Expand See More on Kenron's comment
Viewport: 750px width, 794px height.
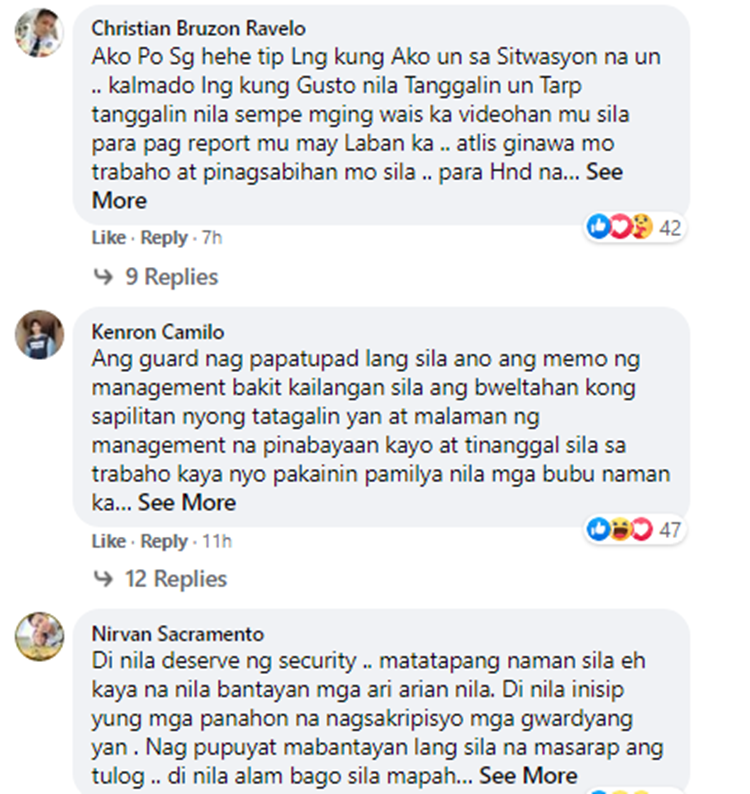point(187,503)
